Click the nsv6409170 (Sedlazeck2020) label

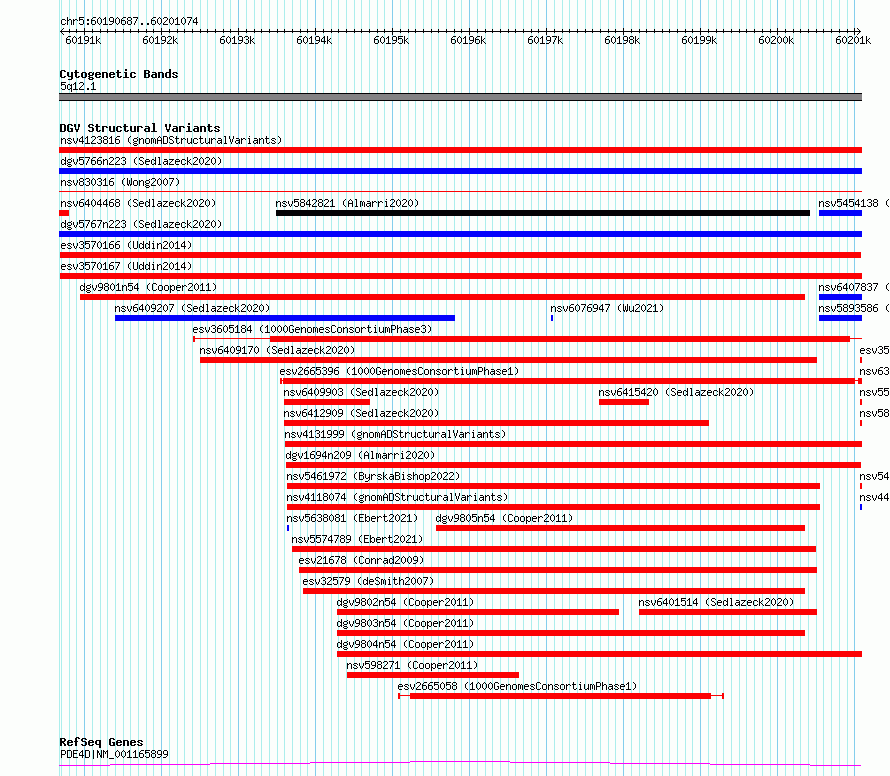click(277, 350)
